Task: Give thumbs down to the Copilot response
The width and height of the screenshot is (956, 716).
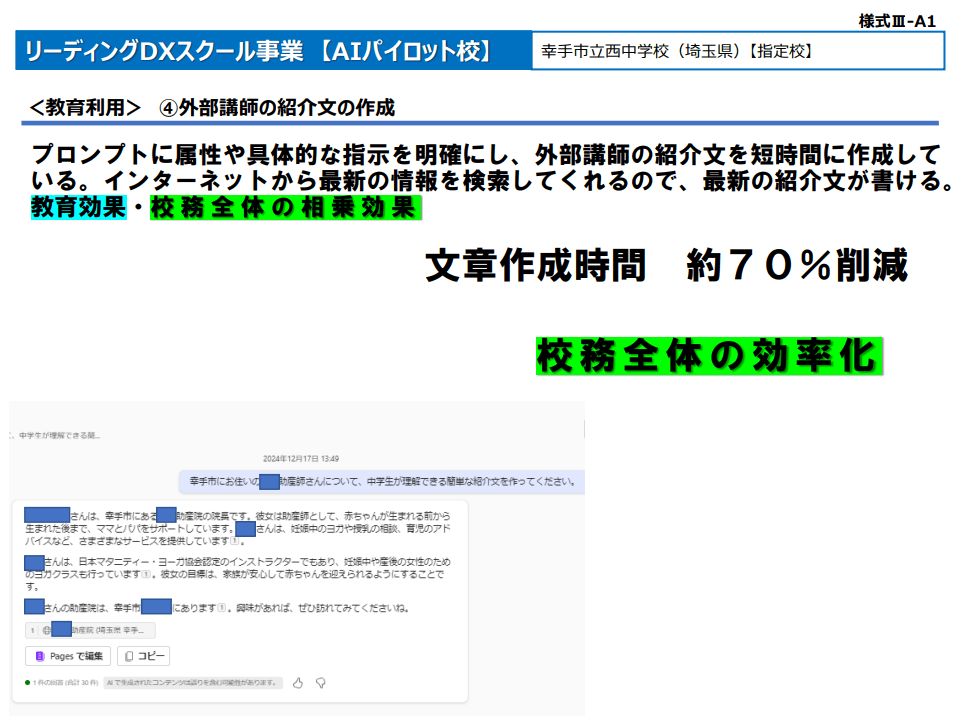Action: click(321, 681)
